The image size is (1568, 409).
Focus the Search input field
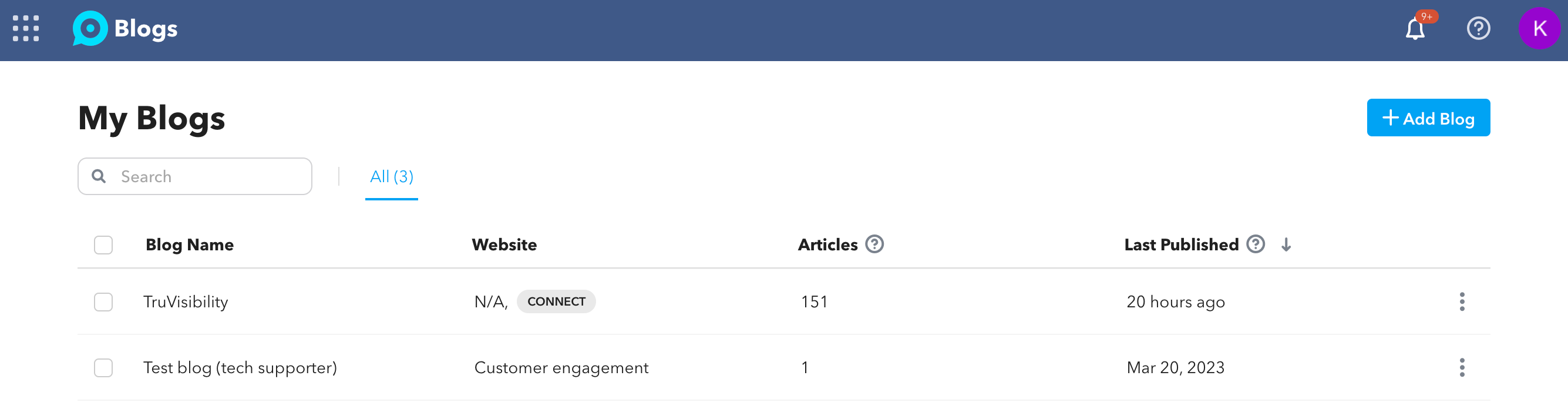point(207,177)
